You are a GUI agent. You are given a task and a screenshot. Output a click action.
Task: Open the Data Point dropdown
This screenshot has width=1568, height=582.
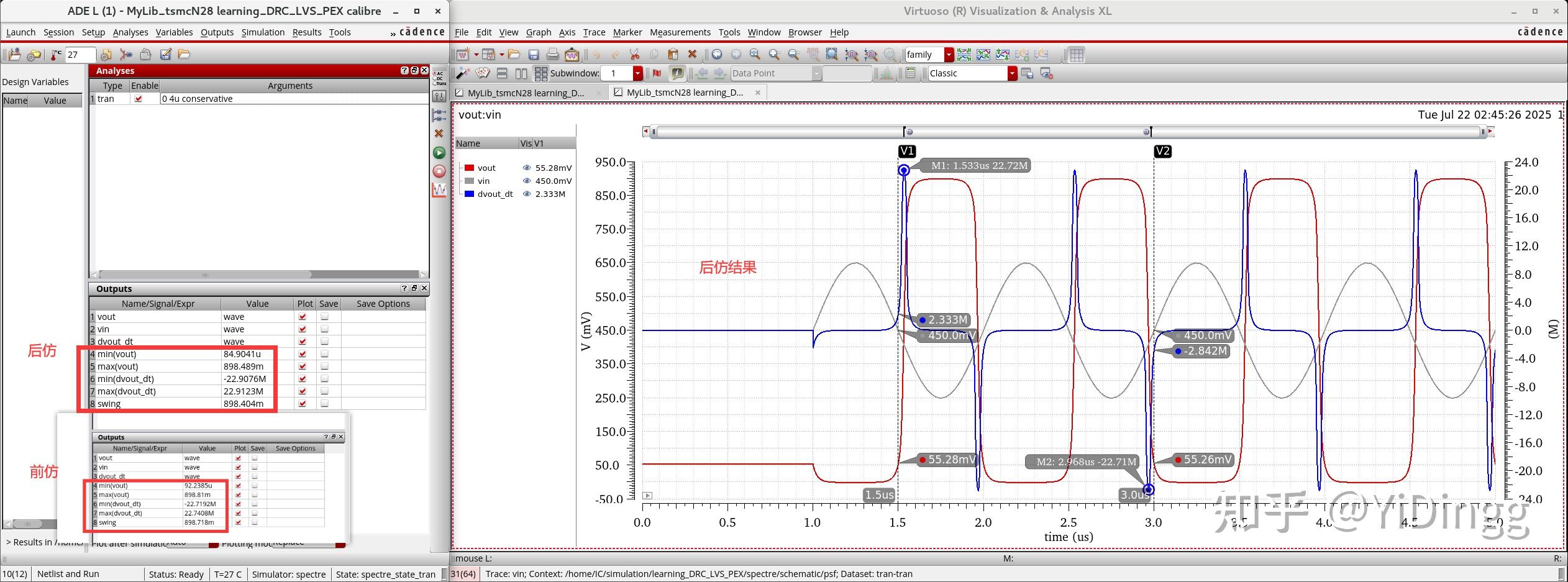pyautogui.click(x=816, y=73)
